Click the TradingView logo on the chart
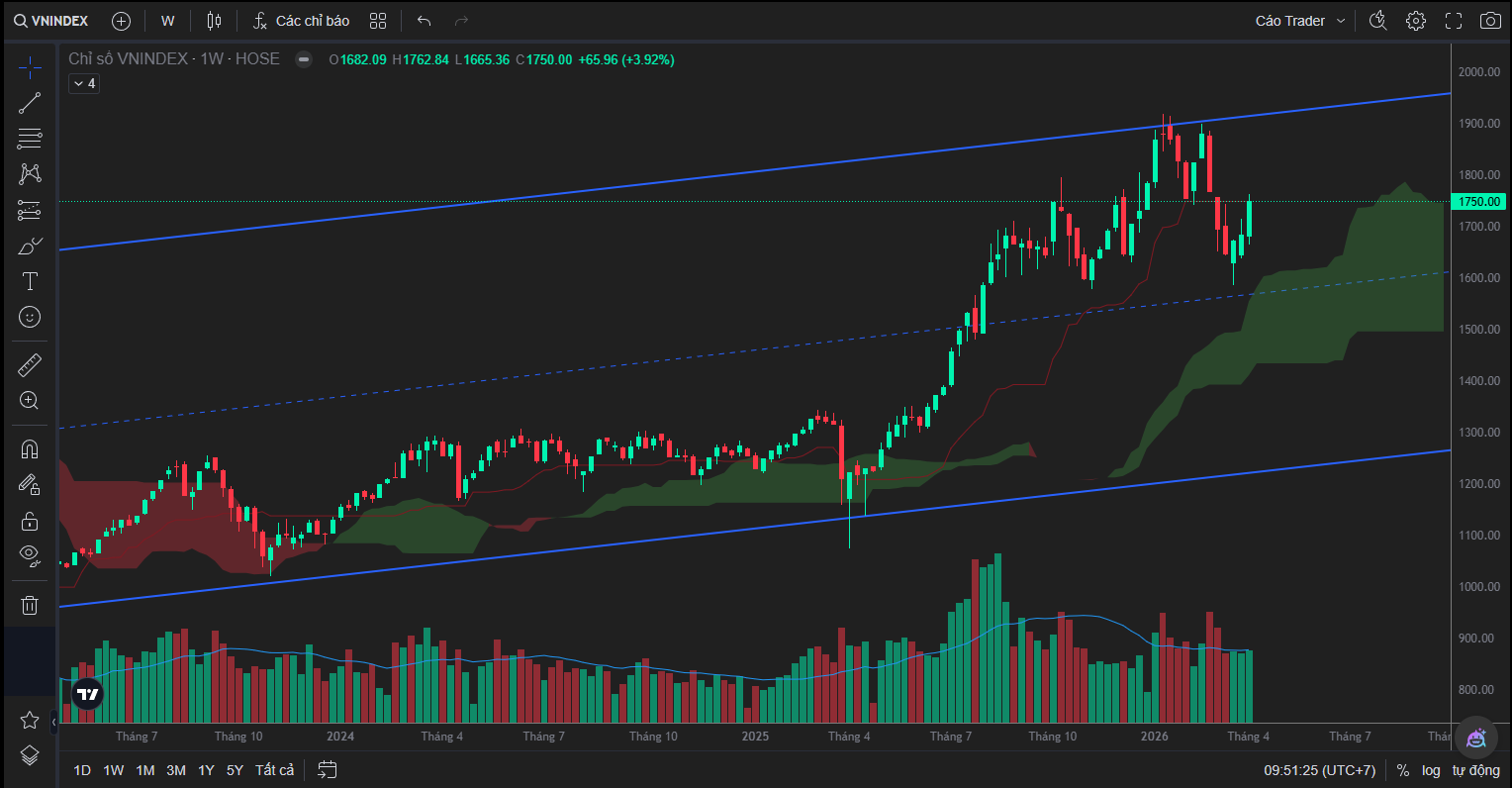 pyautogui.click(x=88, y=694)
